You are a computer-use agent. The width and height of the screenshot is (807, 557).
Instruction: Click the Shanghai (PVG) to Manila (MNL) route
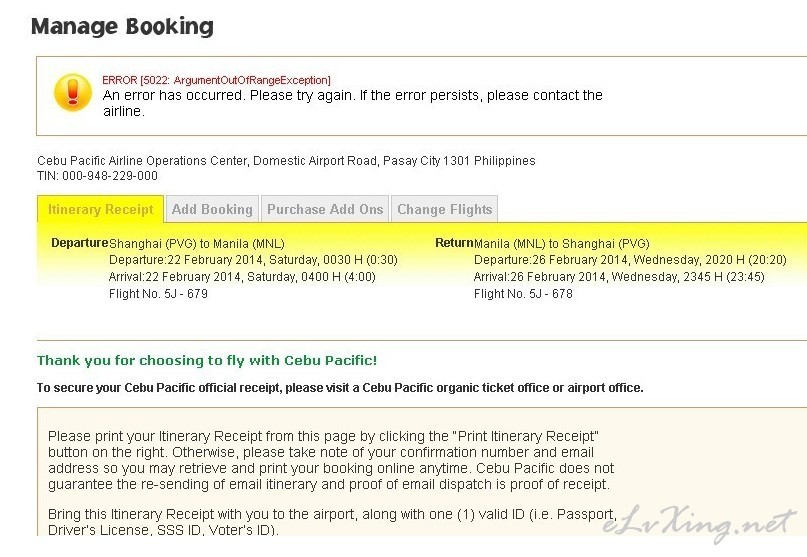coord(197,243)
